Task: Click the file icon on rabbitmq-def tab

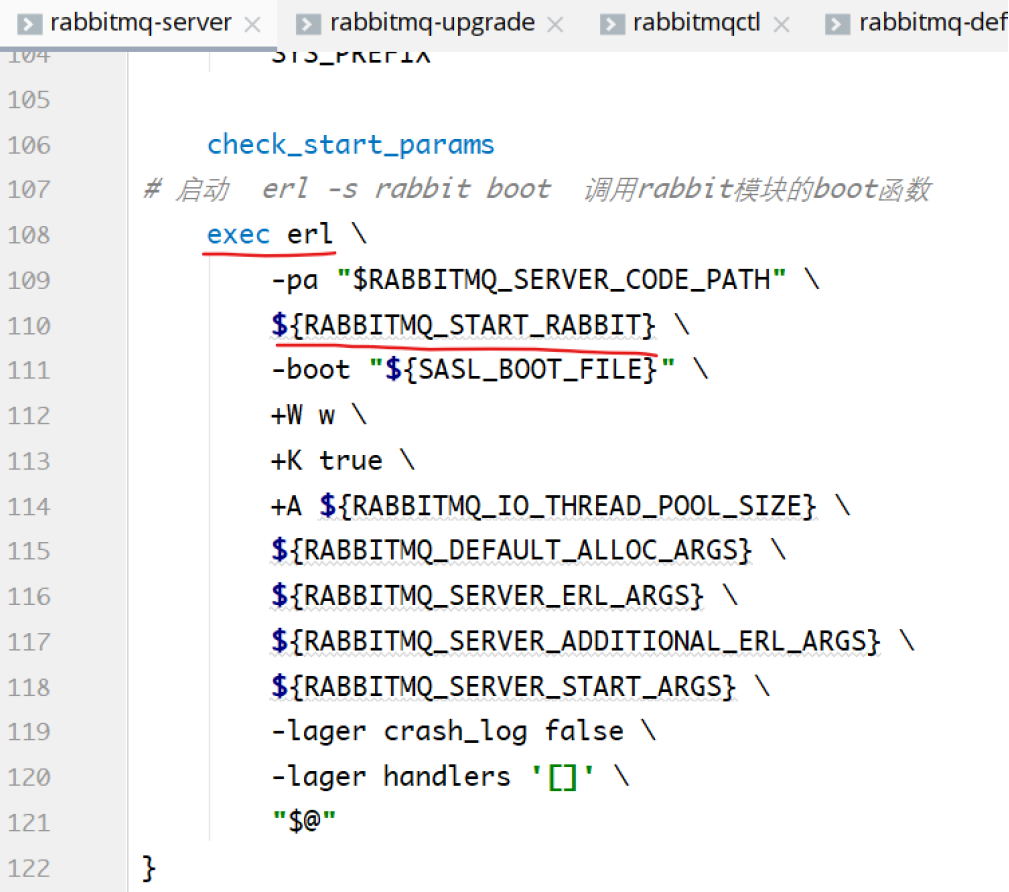Action: point(838,22)
